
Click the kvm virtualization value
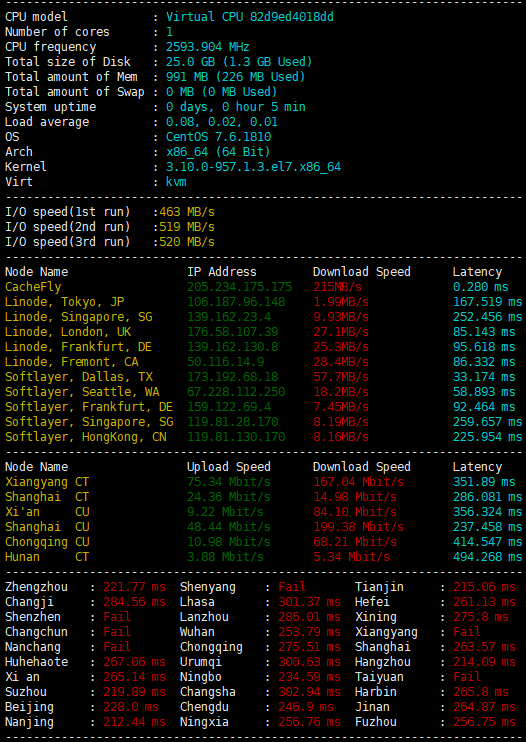click(x=176, y=182)
